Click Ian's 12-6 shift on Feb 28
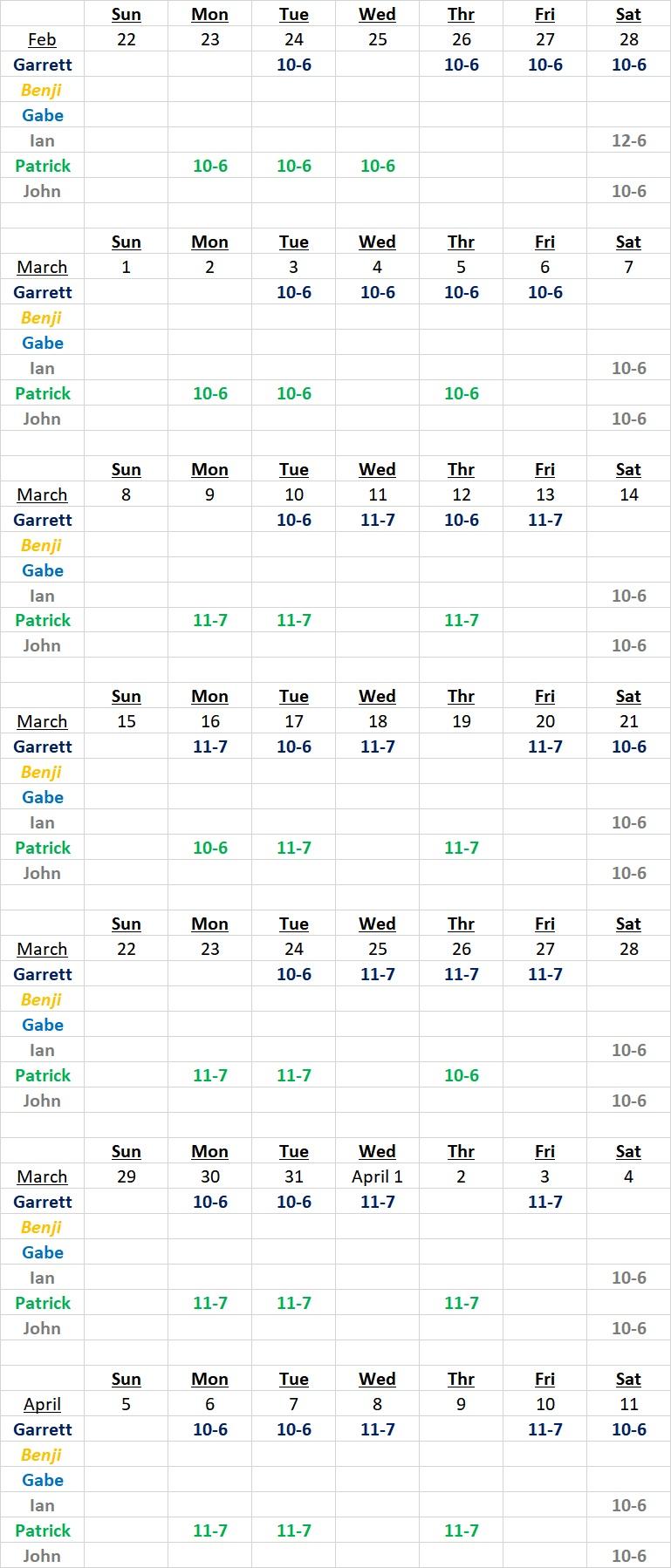Screen dimensions: 671x1568 point(628,140)
